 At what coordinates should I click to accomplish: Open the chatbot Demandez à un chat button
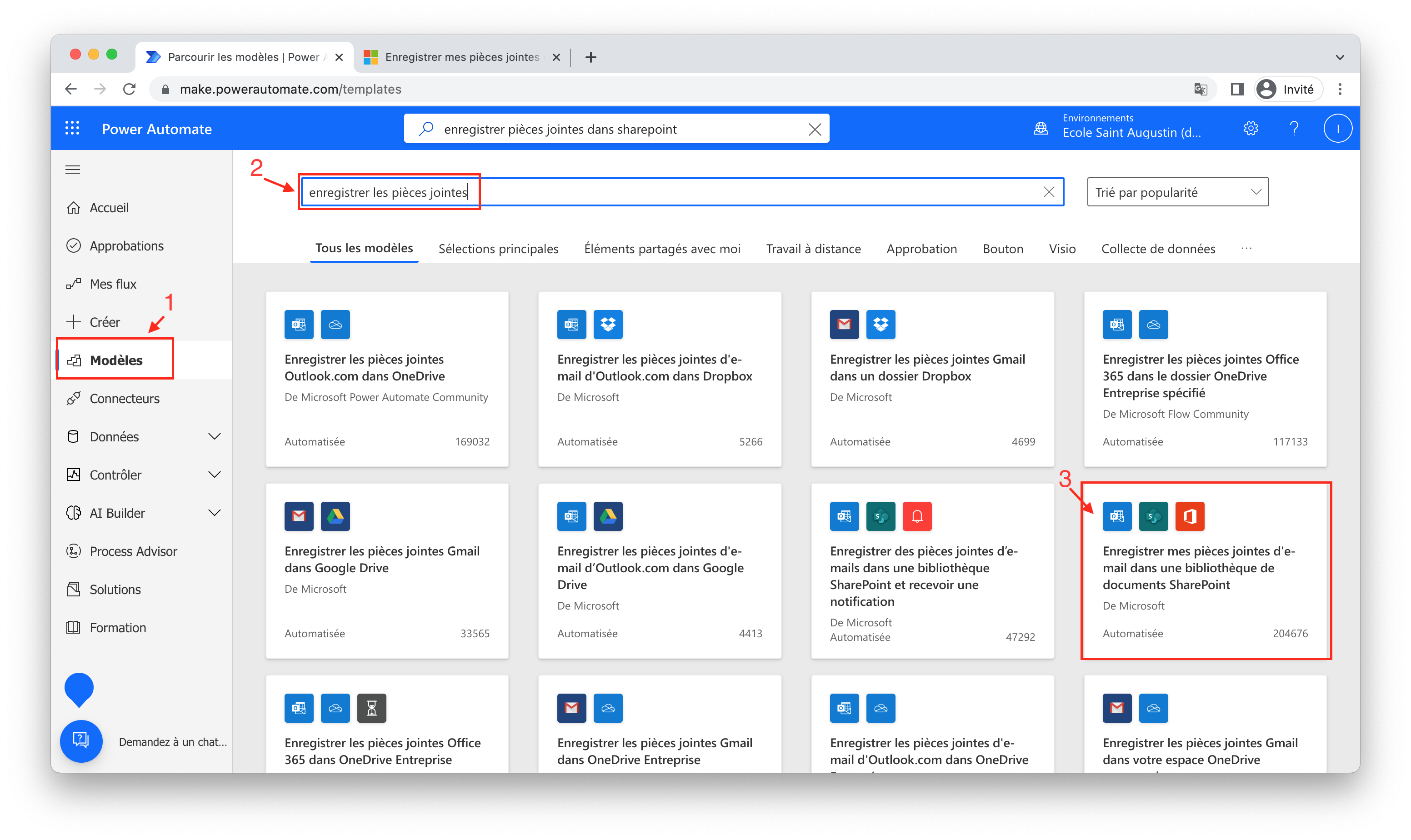click(81, 741)
